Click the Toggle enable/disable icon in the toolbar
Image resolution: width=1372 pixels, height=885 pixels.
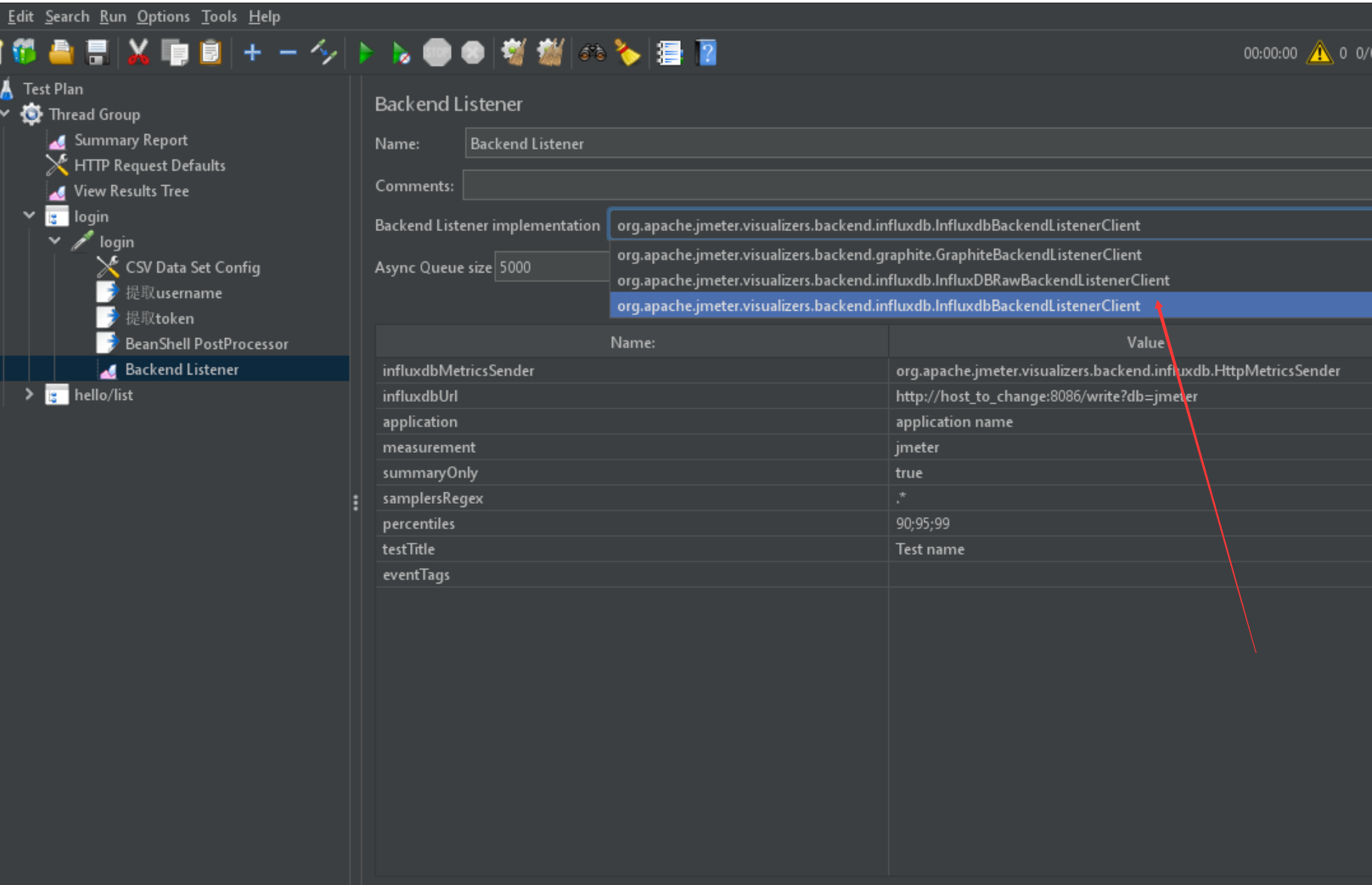[323, 53]
